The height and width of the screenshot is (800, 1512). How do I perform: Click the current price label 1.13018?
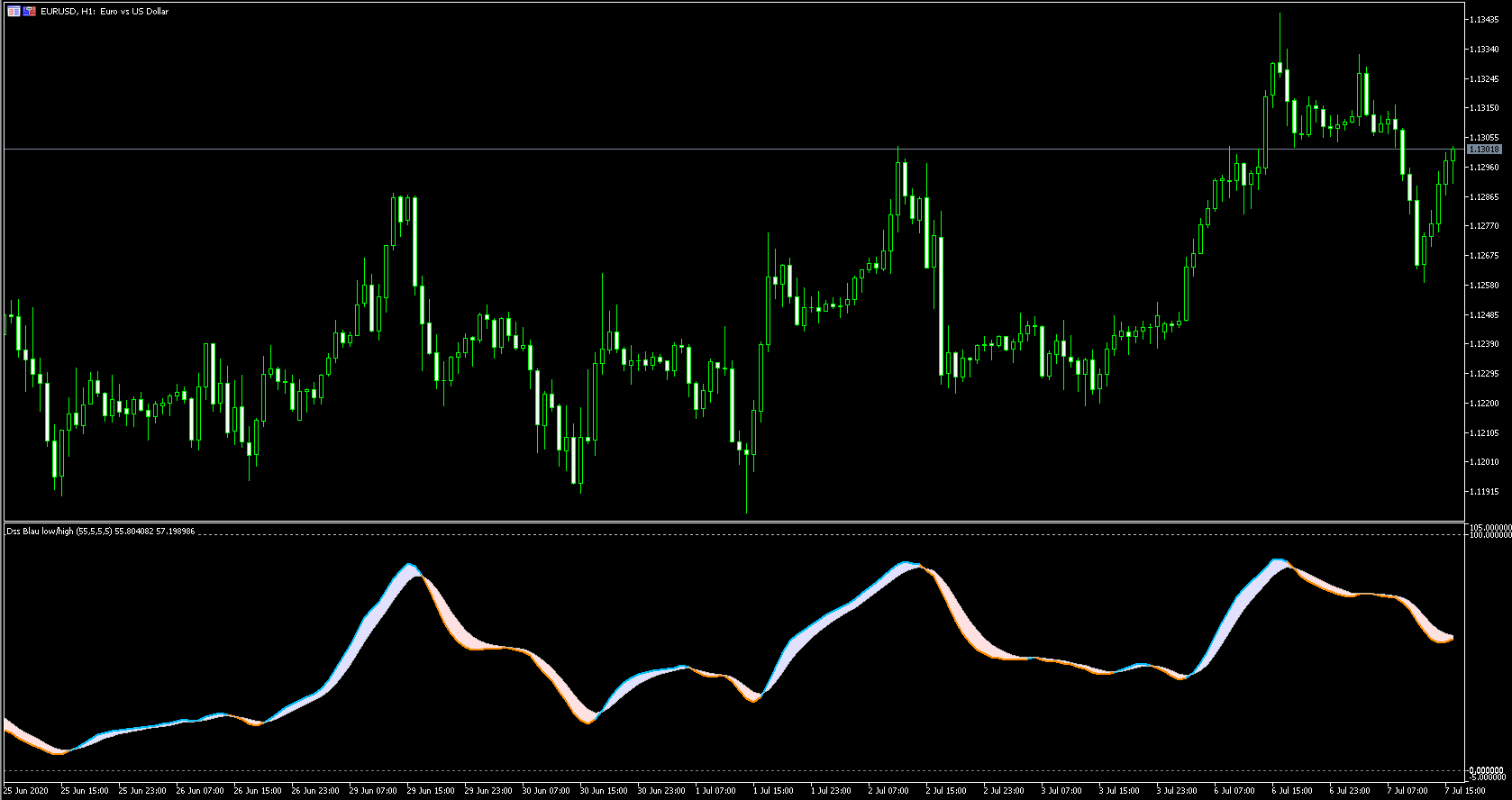click(1484, 150)
